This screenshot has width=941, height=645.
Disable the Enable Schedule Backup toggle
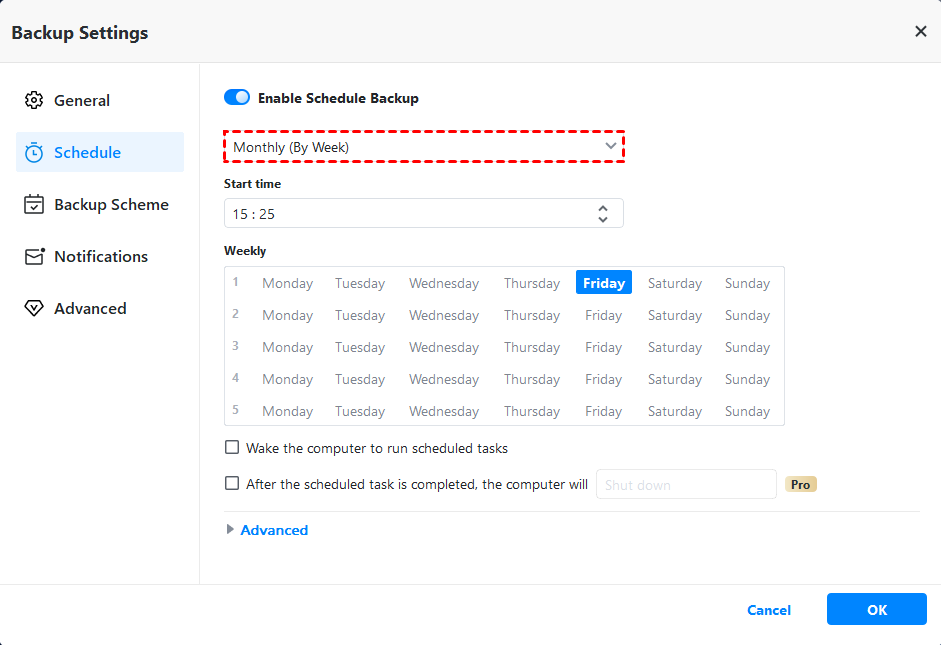coord(237,98)
